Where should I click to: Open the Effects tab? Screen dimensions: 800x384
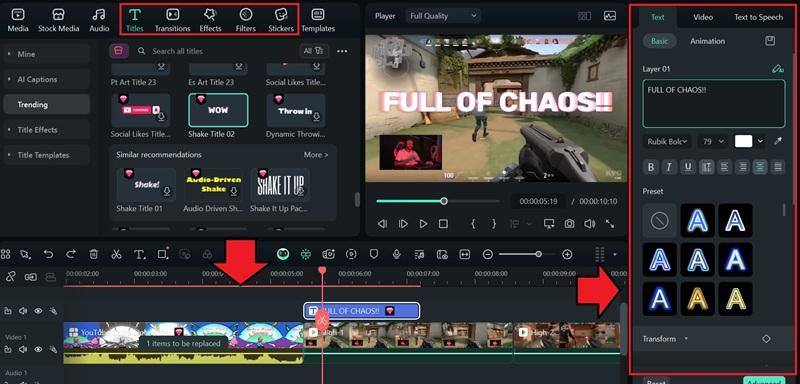tap(210, 20)
